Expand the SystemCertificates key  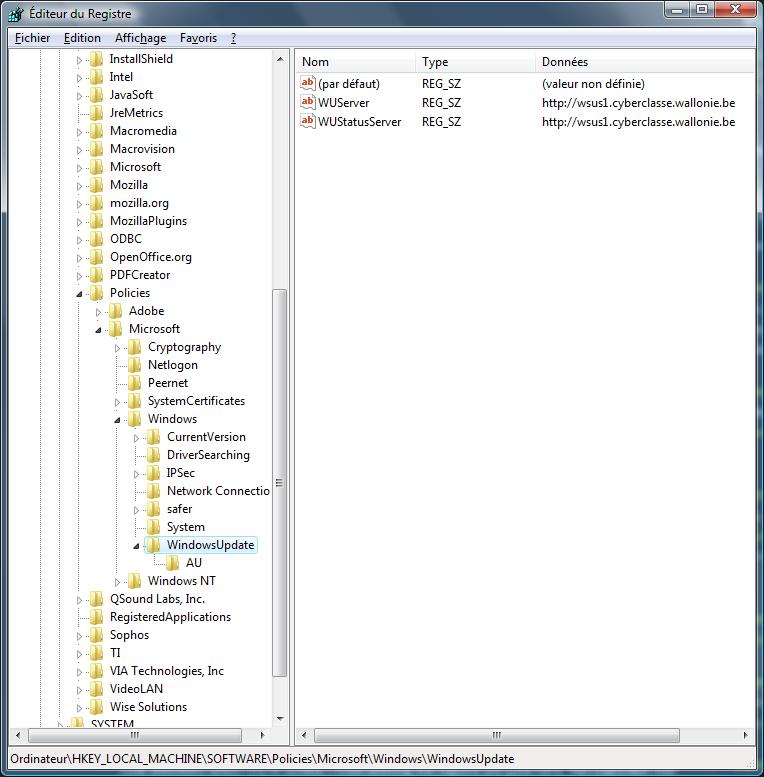pyautogui.click(x=117, y=402)
